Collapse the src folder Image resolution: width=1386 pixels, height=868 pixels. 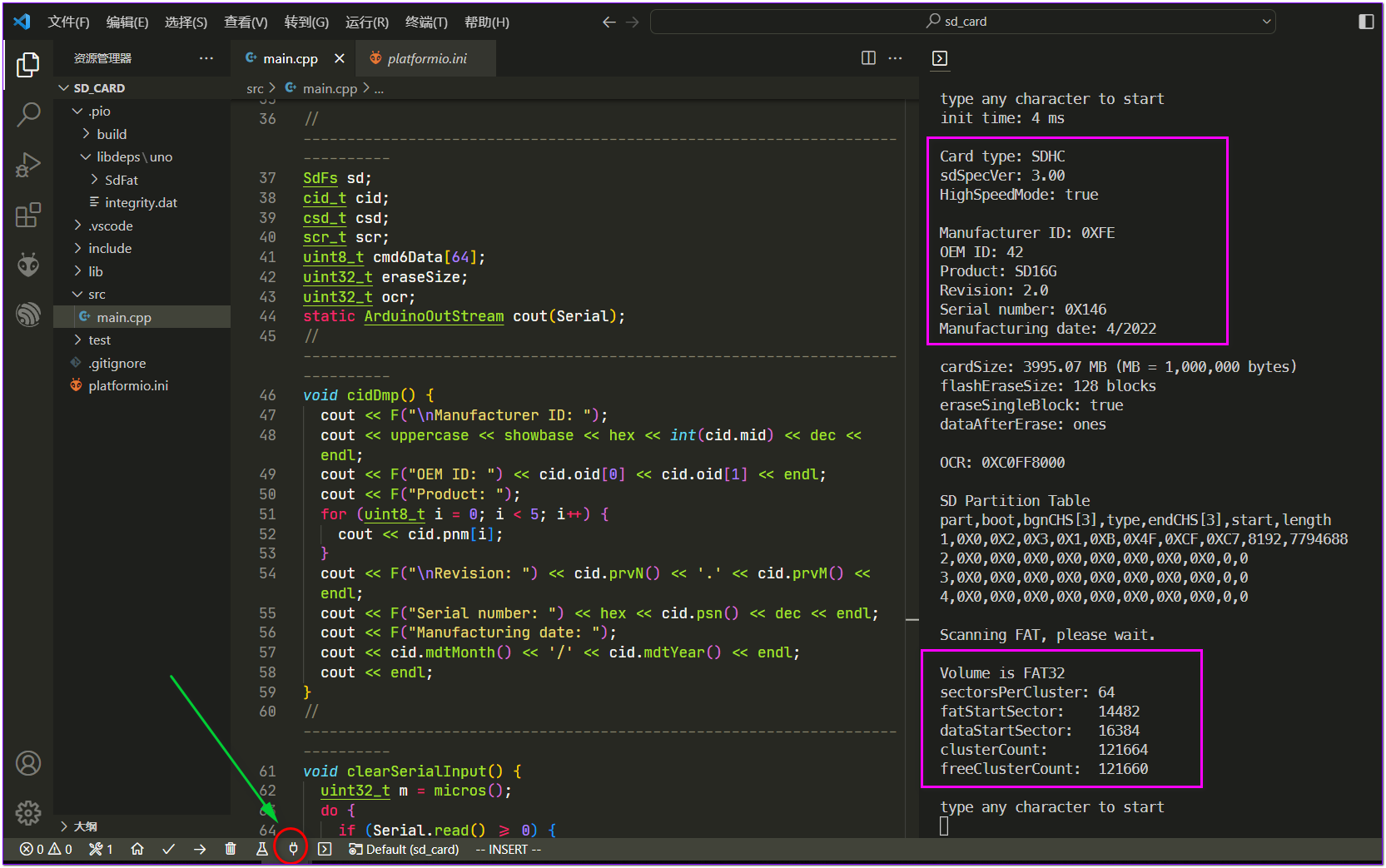pos(142,295)
